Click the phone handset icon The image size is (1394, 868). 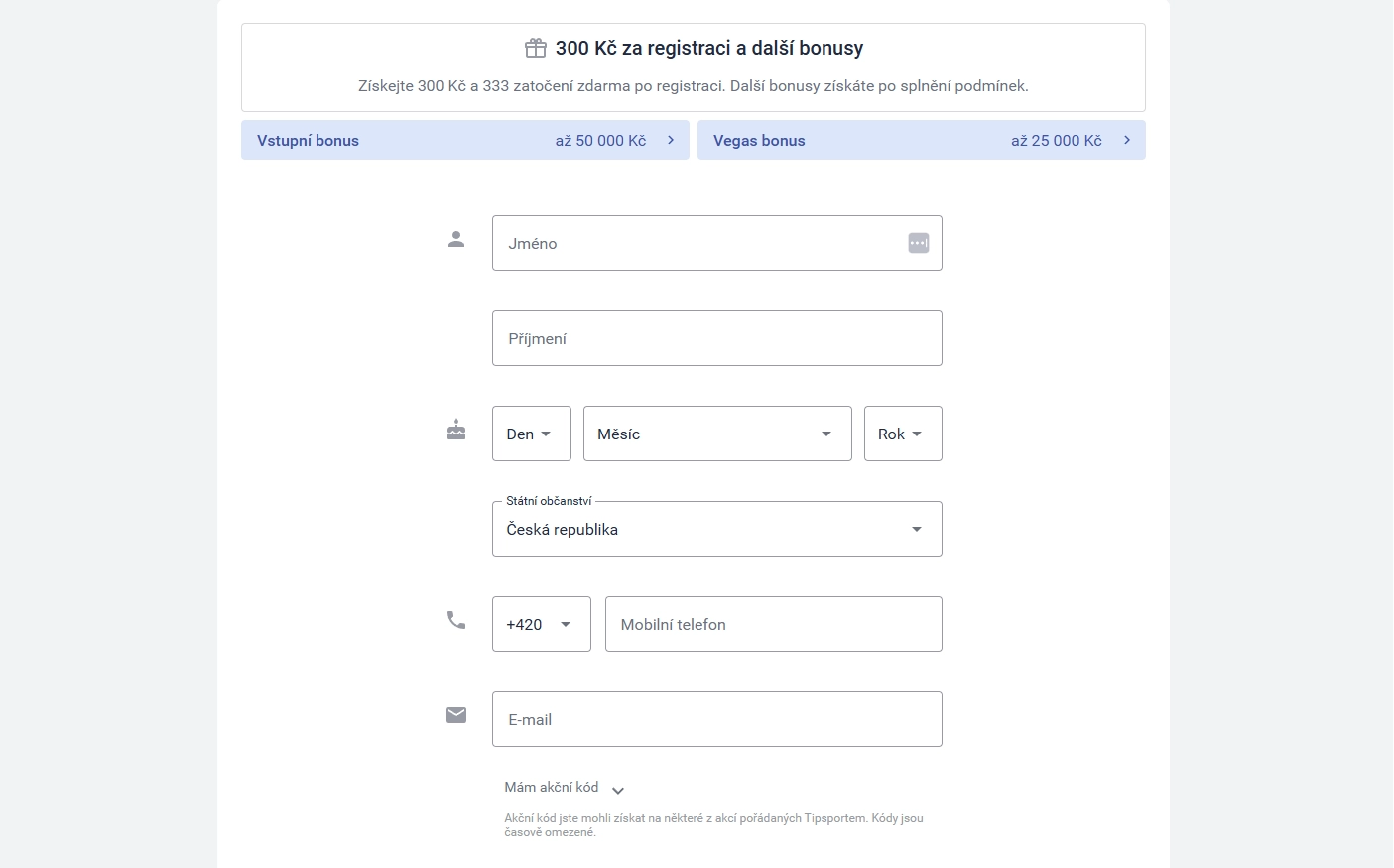(456, 620)
